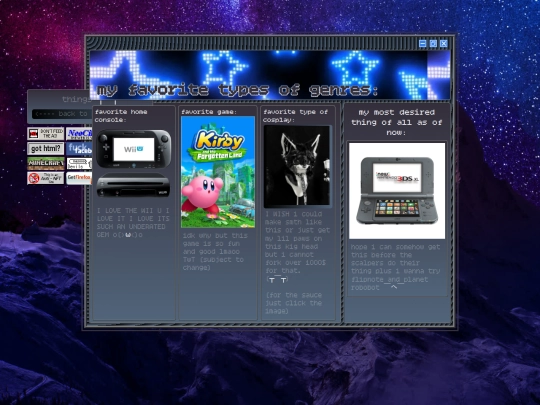The width and height of the screenshot is (540, 405).
Task: Click the Wii U console image
Action: (133, 185)
